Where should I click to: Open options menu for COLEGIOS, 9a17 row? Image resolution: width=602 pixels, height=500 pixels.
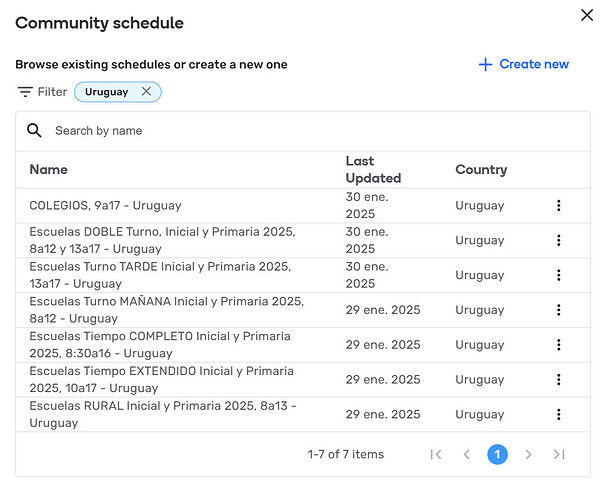click(558, 206)
